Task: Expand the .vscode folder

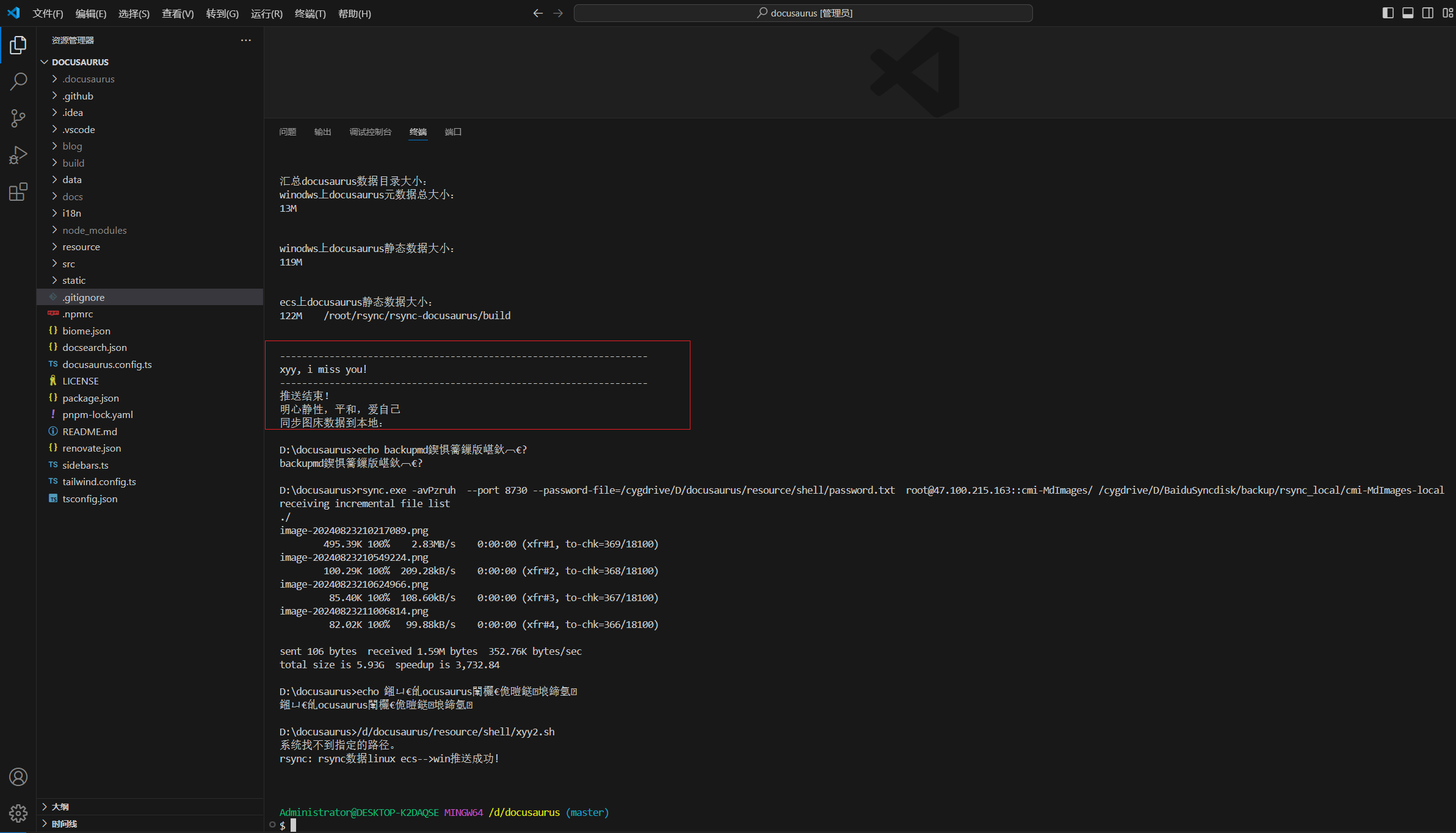Action: 150,129
